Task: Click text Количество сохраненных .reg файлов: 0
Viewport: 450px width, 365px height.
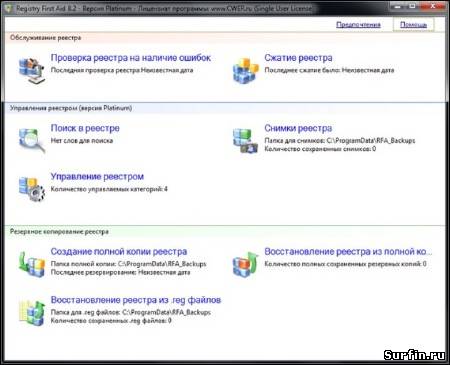Action: click(111, 321)
